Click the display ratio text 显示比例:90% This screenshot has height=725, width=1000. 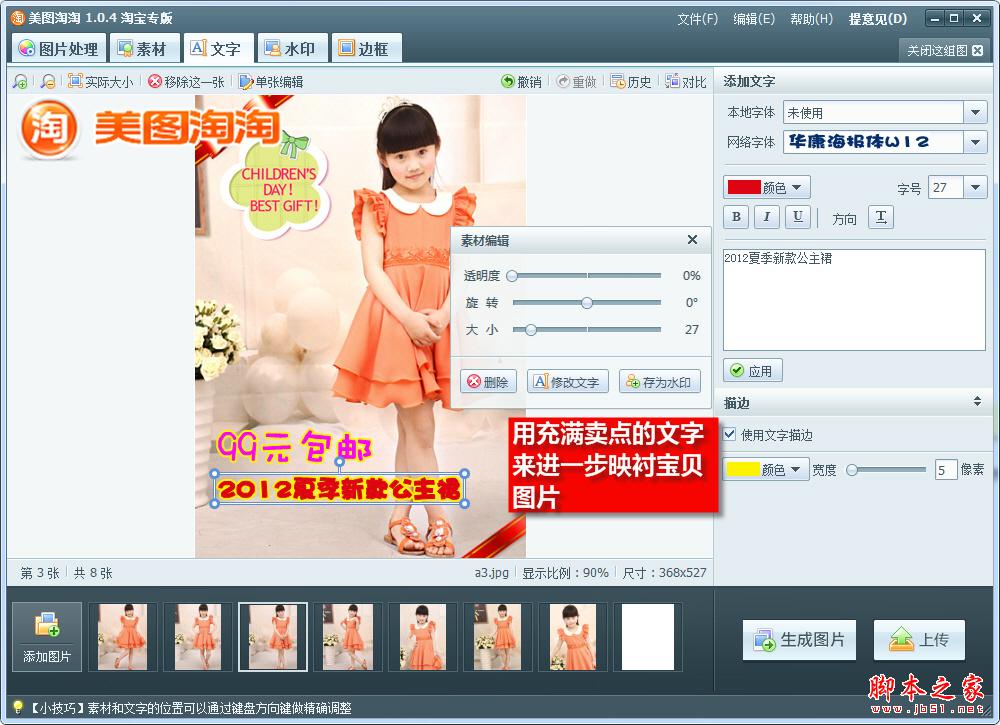pos(565,573)
